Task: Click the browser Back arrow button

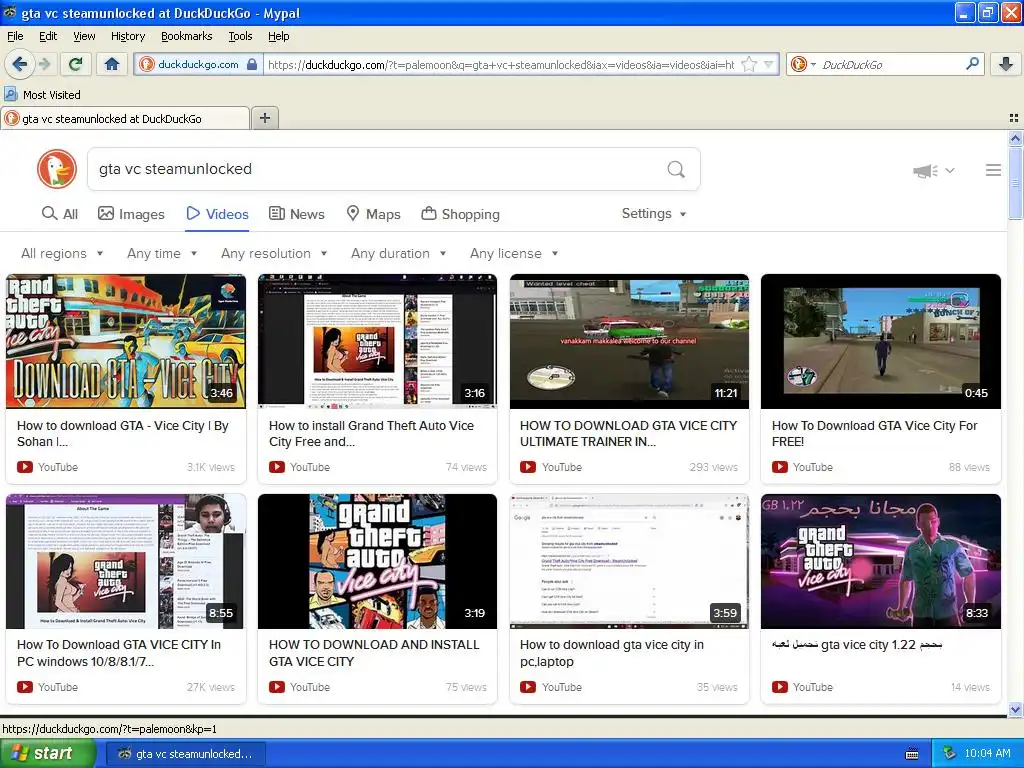Action: point(19,64)
